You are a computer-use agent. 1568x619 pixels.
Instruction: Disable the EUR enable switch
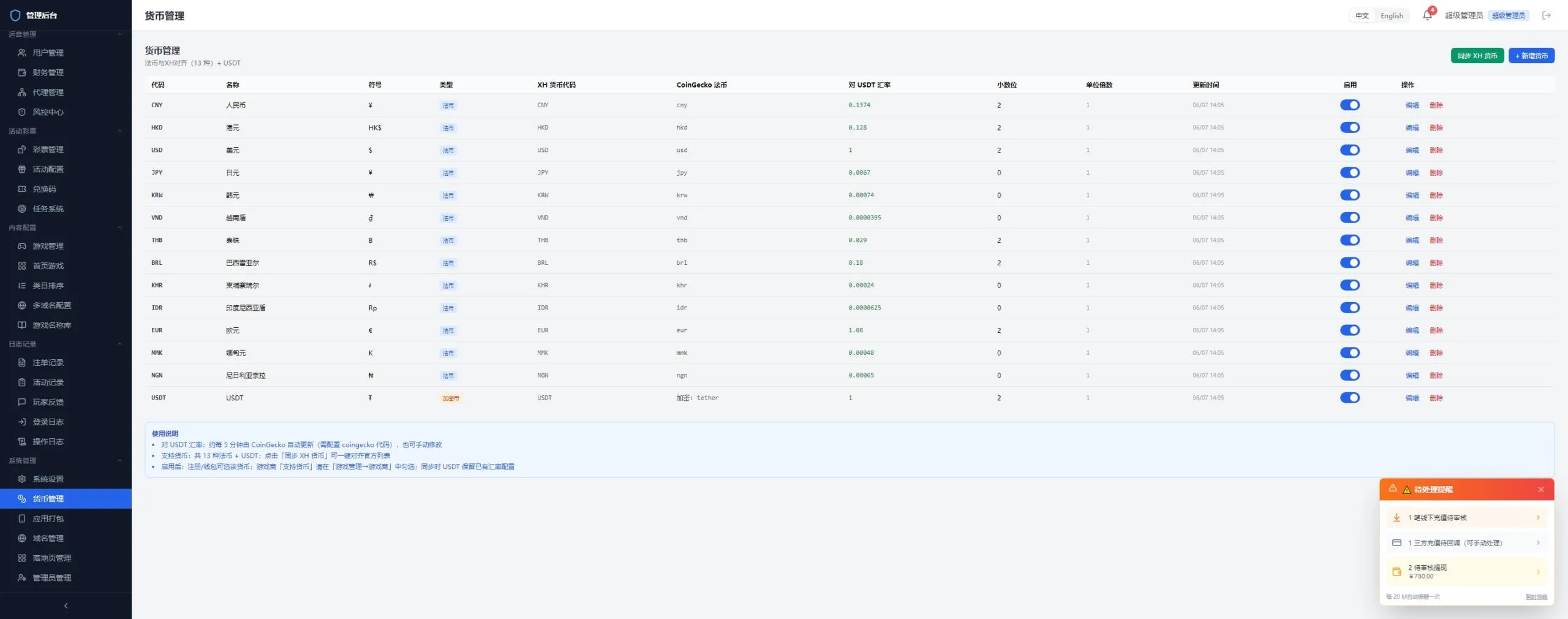1350,330
